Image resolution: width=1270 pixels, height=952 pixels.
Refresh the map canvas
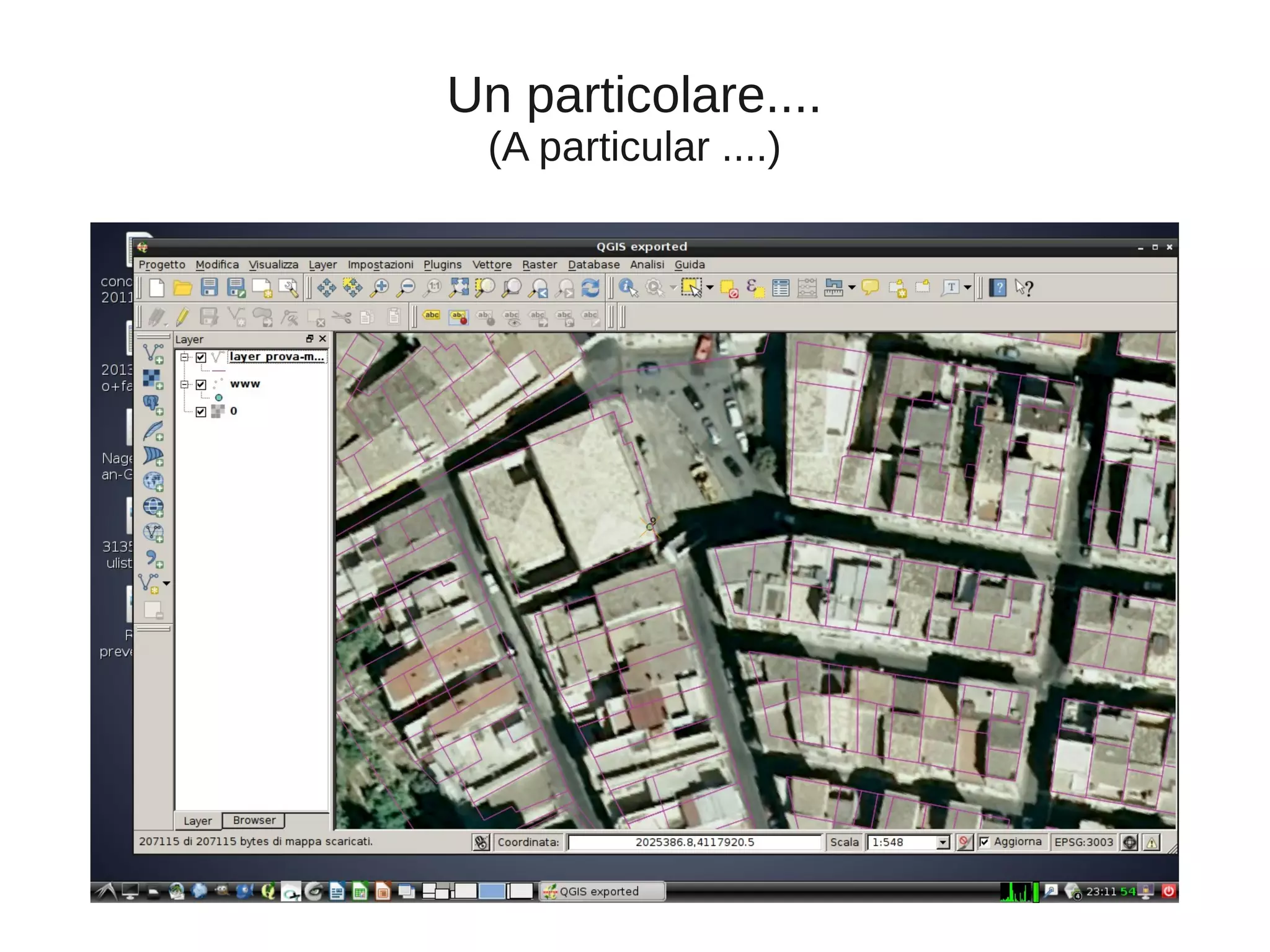tap(590, 288)
